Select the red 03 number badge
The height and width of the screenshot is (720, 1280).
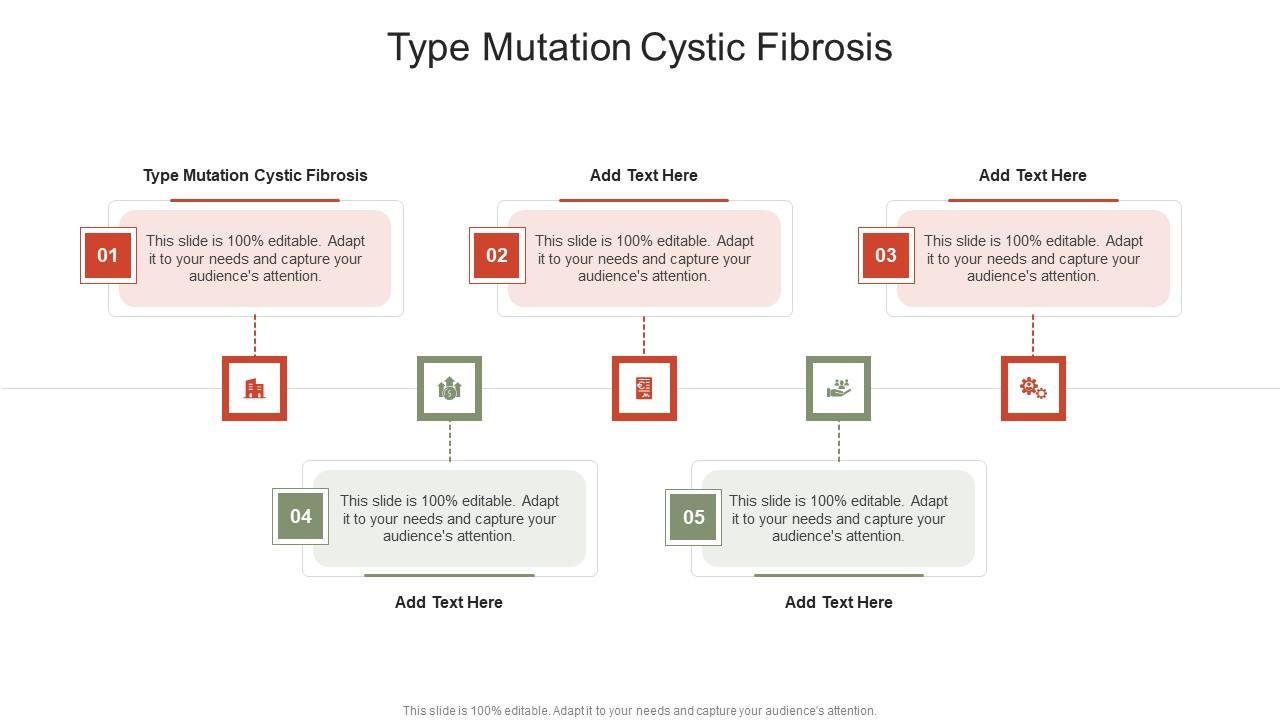pos(886,256)
